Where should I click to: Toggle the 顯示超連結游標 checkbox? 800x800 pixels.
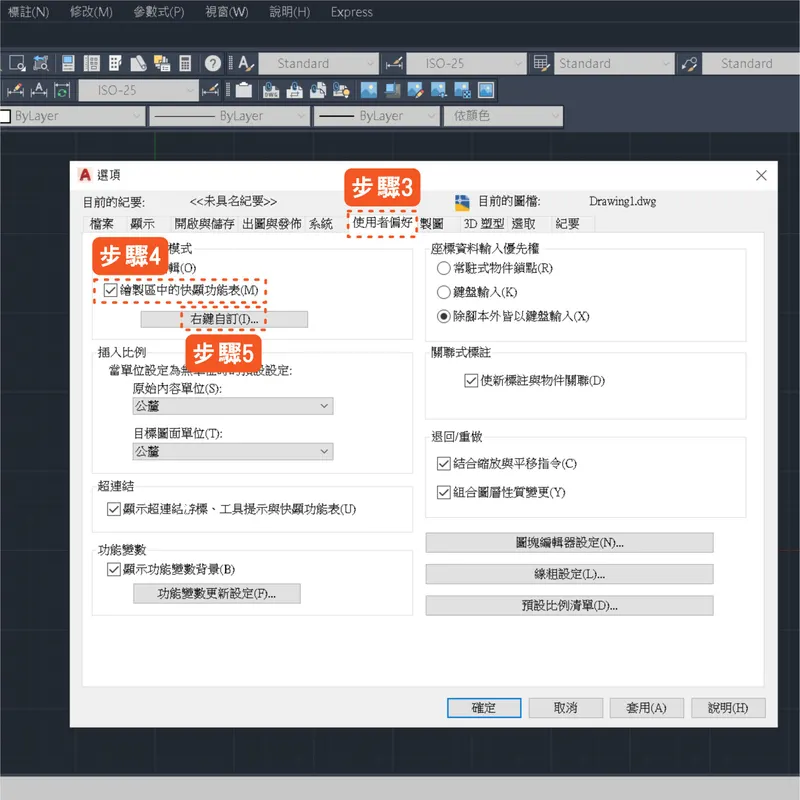pyautogui.click(x=113, y=509)
